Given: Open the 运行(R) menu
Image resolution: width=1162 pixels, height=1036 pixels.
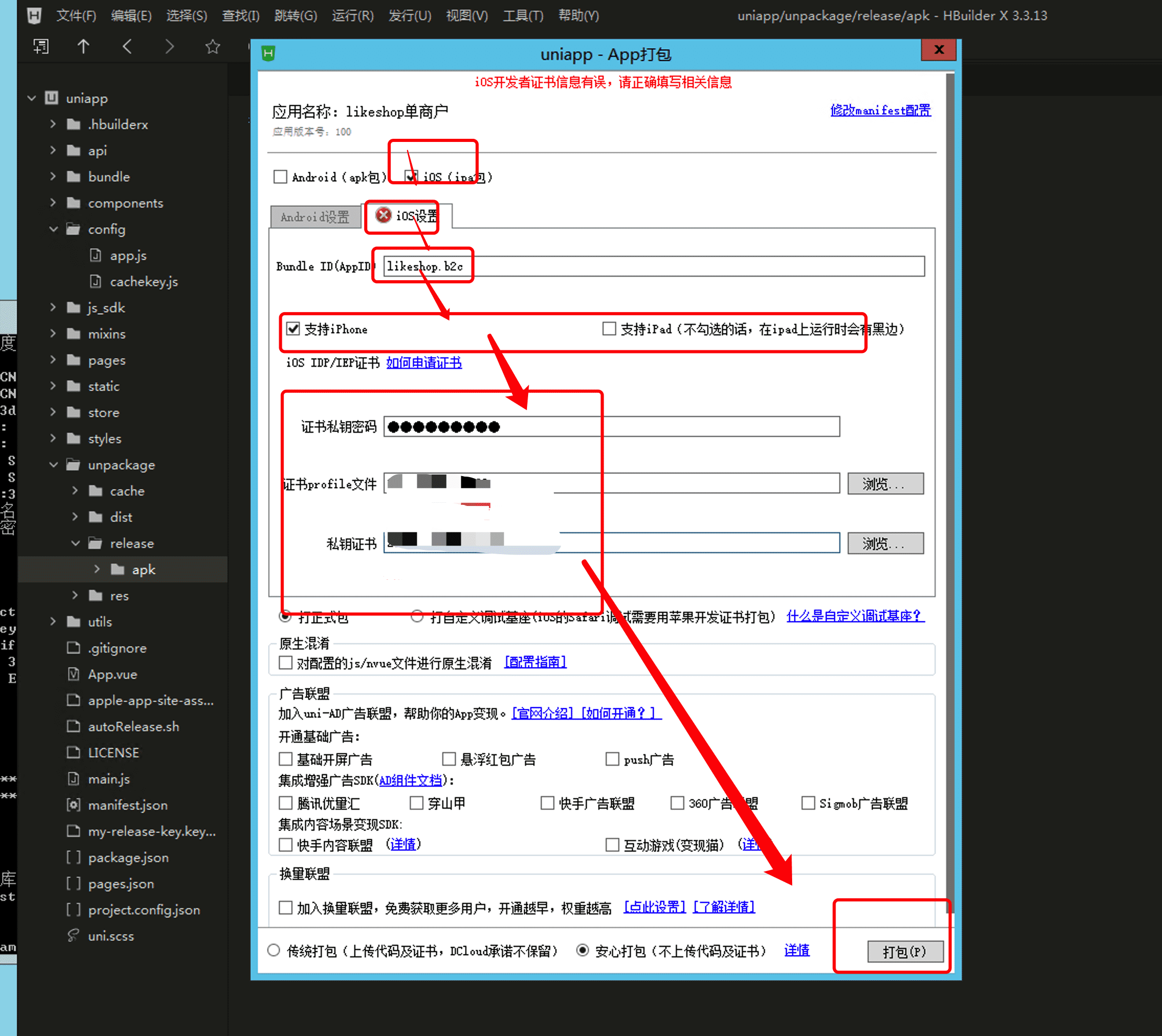Looking at the screenshot, I should click(x=353, y=15).
